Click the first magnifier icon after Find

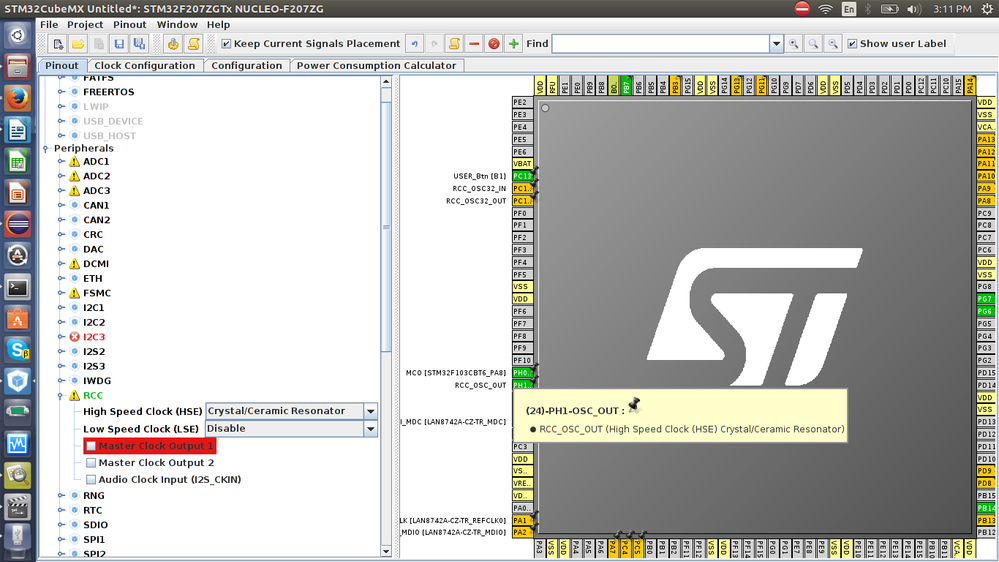[793, 44]
